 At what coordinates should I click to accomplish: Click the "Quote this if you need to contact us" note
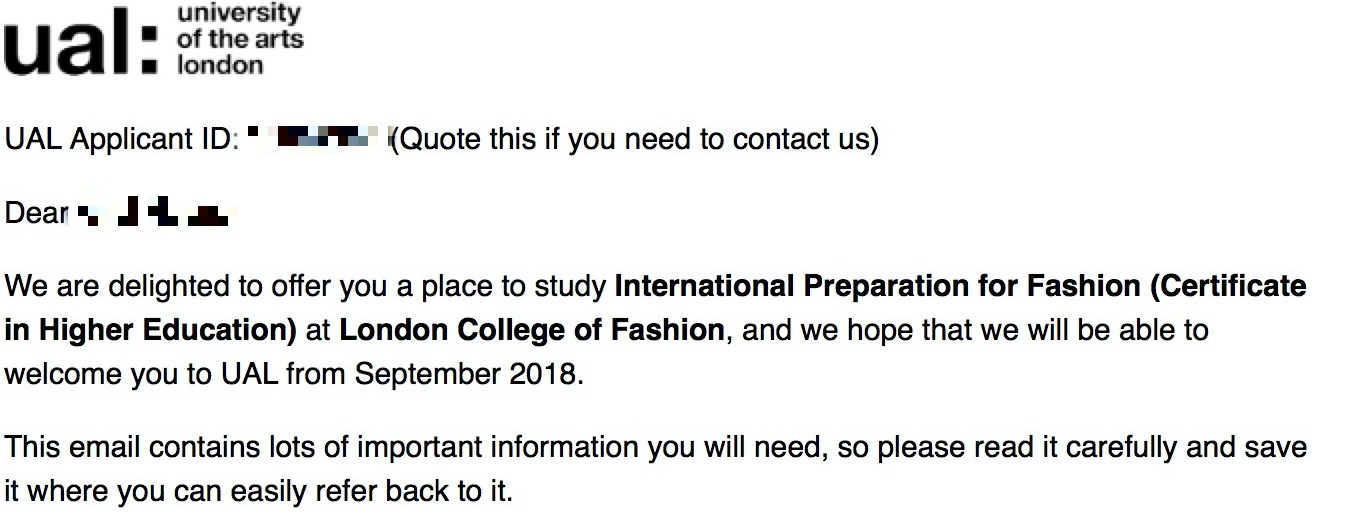pos(635,140)
